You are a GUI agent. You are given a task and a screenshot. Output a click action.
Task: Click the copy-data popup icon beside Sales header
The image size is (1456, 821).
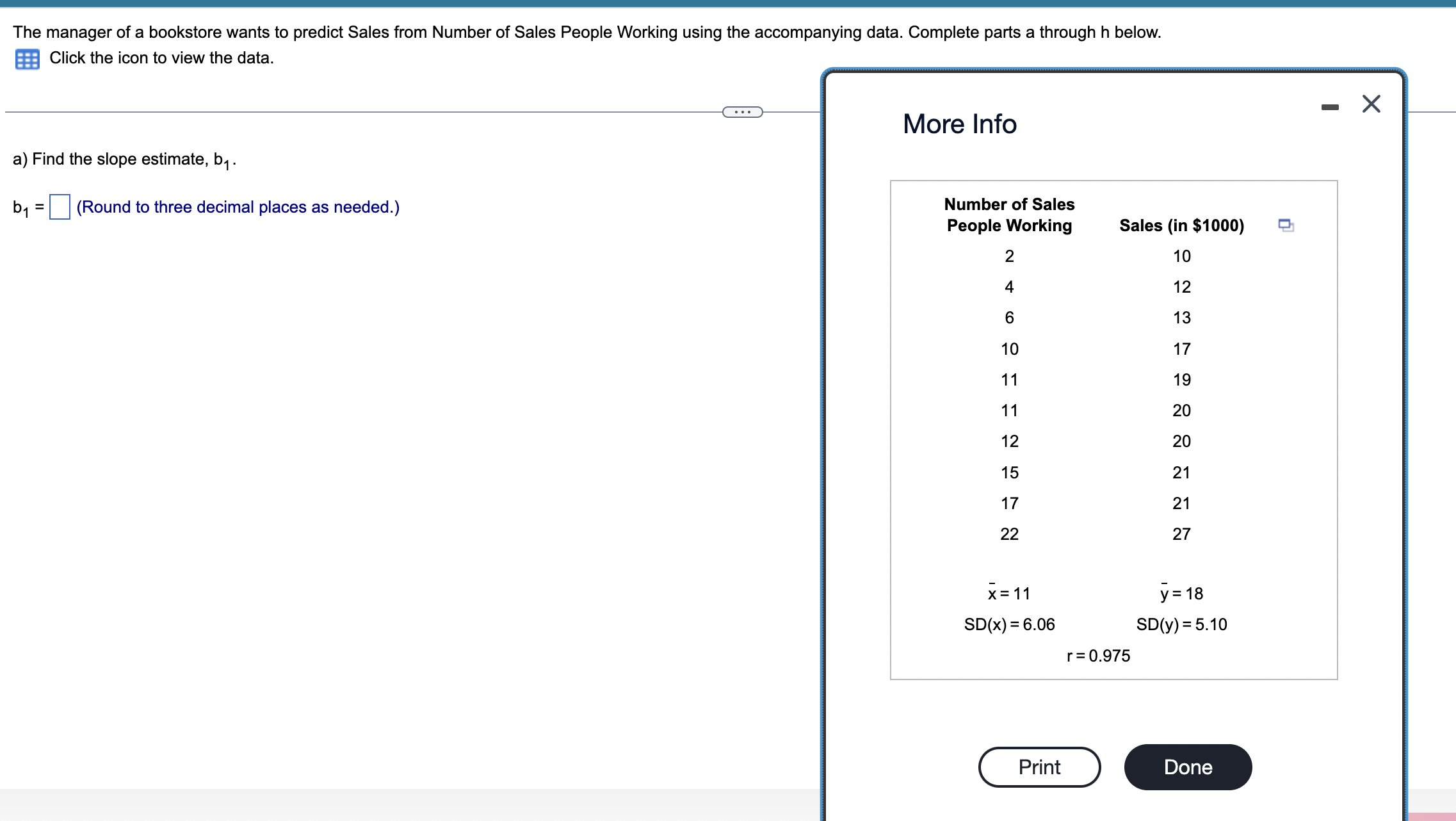[x=1285, y=225]
